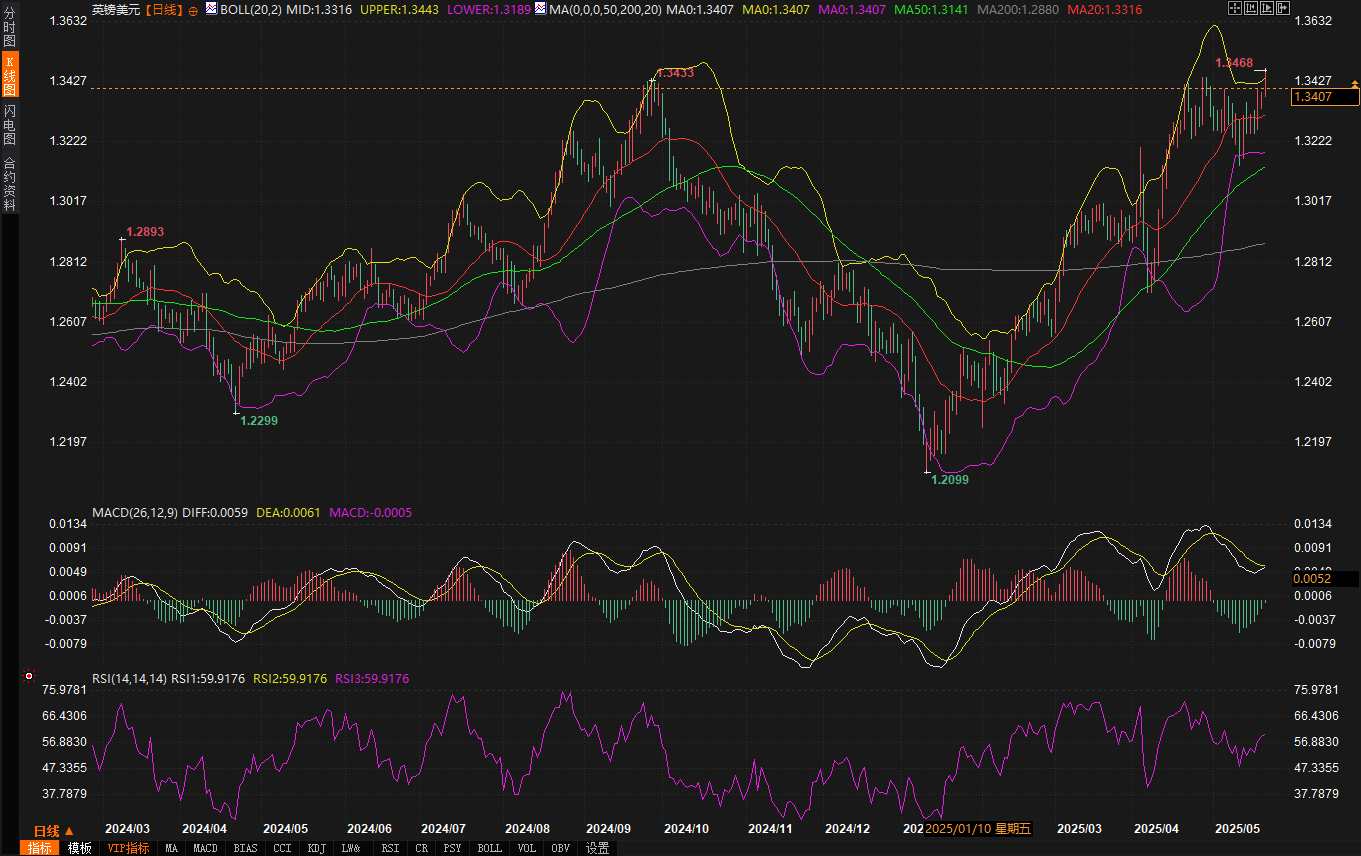Image resolution: width=1361 pixels, height=856 pixels.
Task: Click the 1.2299 low annotation
Action: coord(259,421)
